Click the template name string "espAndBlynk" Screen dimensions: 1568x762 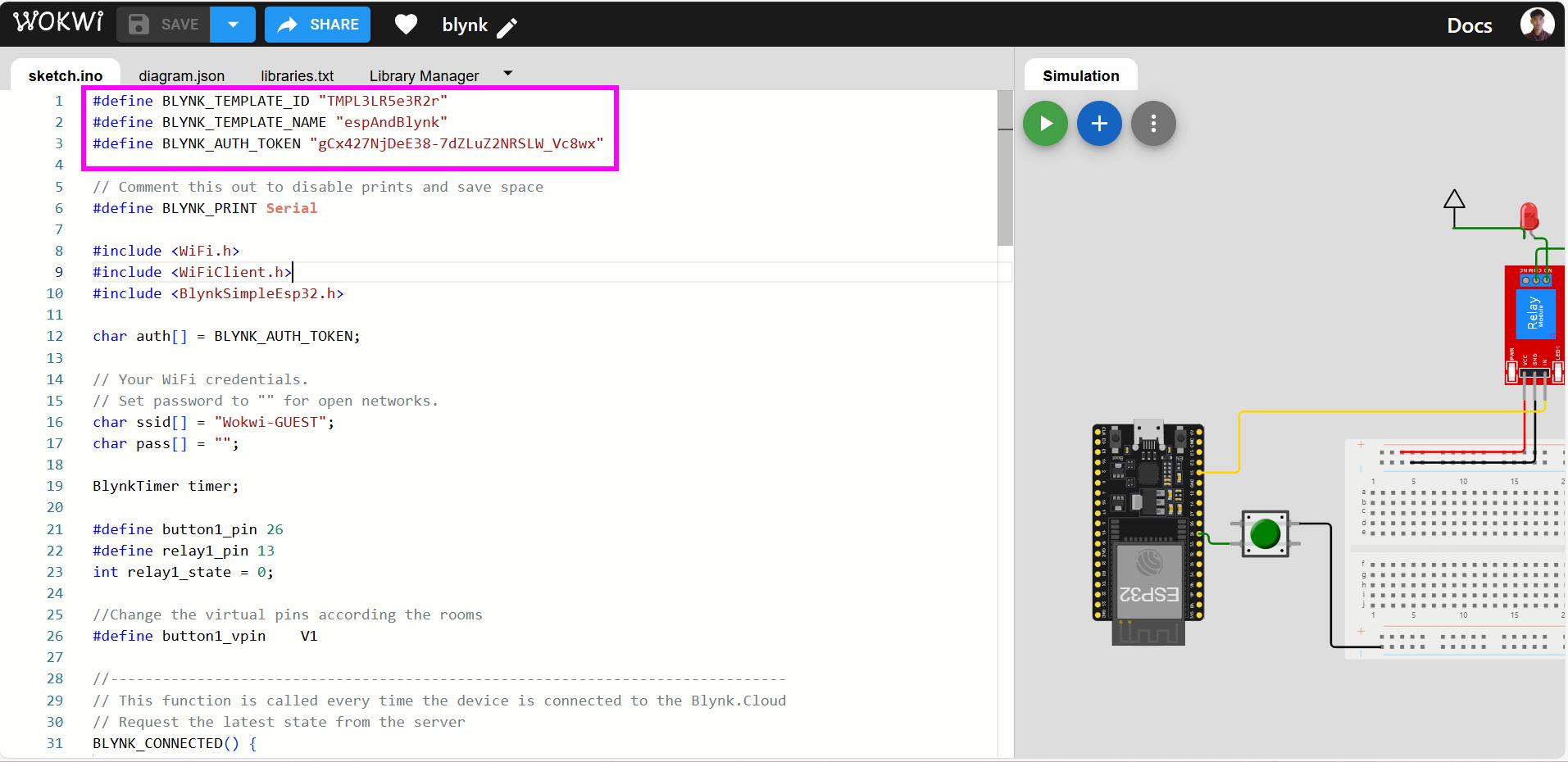pyautogui.click(x=392, y=122)
